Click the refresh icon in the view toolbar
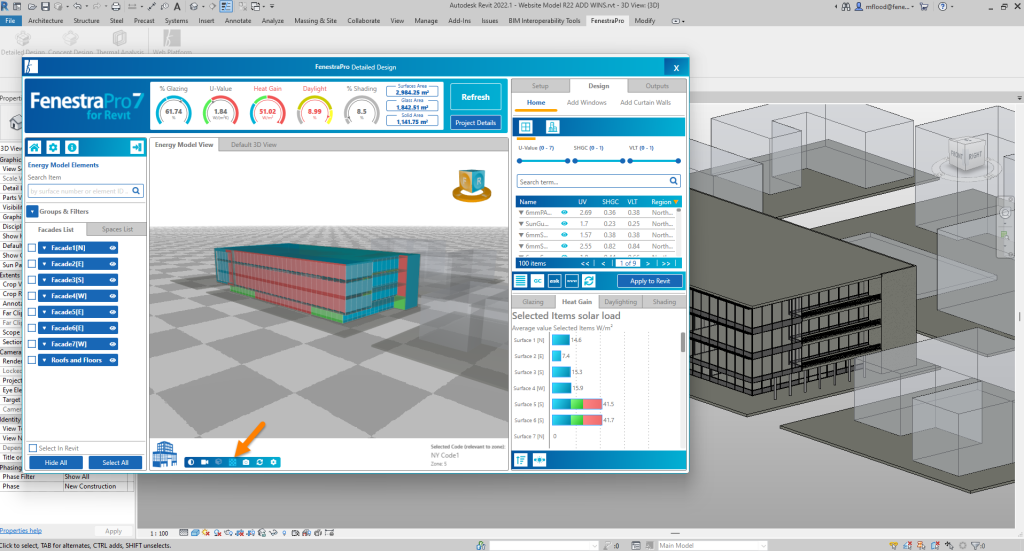The image size is (1024, 551). point(259,462)
